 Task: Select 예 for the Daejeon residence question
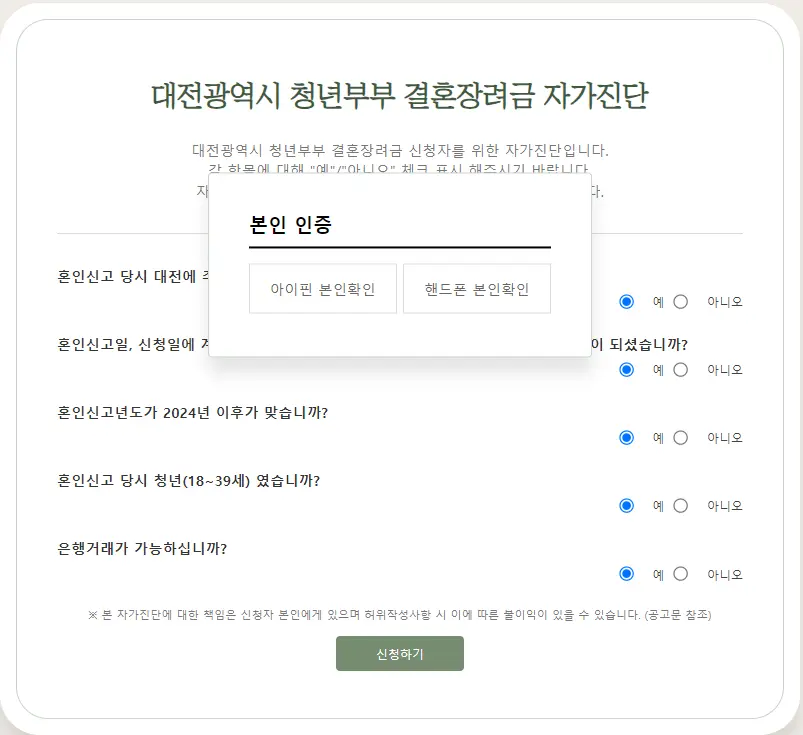click(x=627, y=301)
